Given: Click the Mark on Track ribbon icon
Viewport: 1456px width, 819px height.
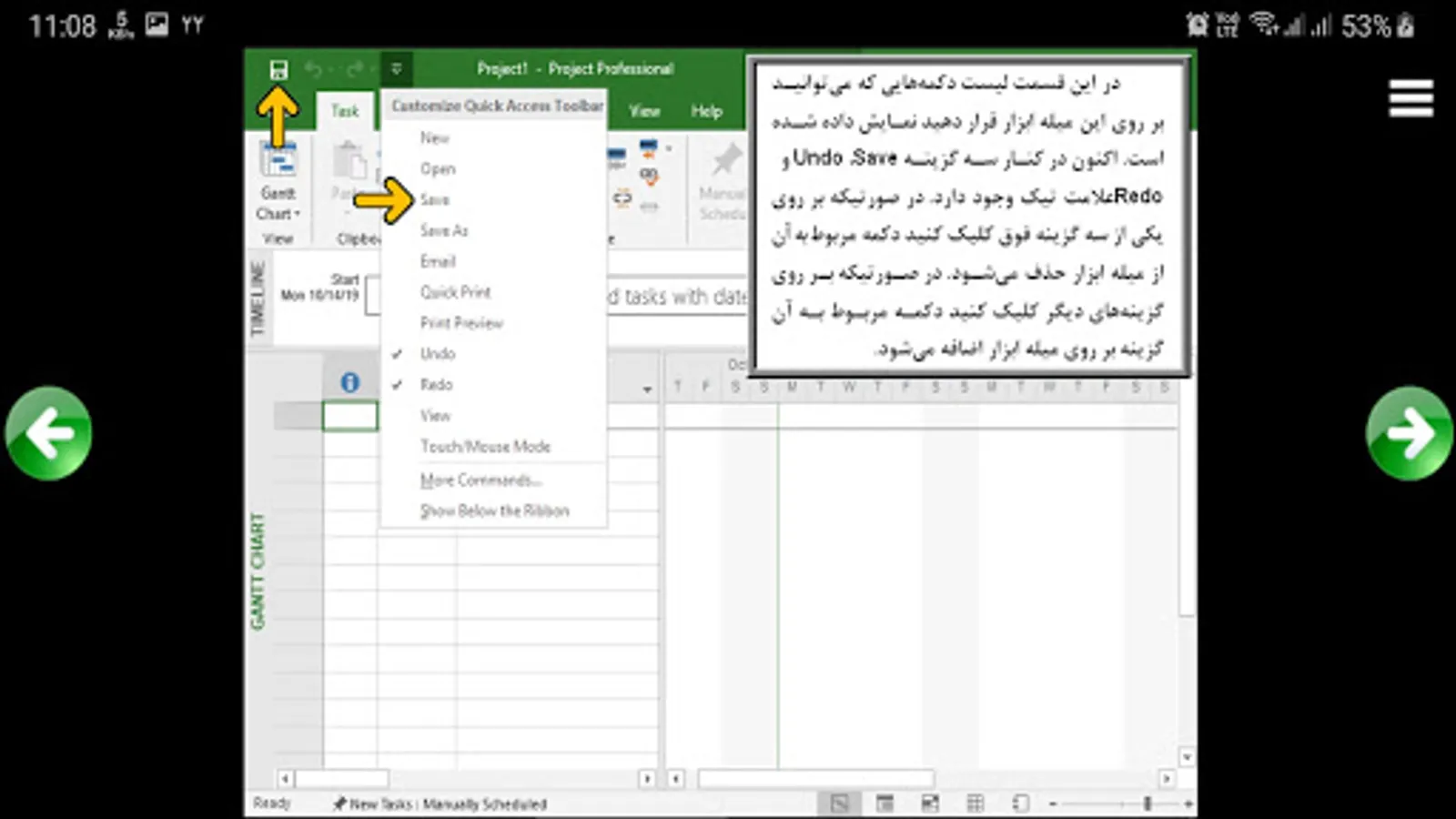Looking at the screenshot, I should click(x=648, y=148).
